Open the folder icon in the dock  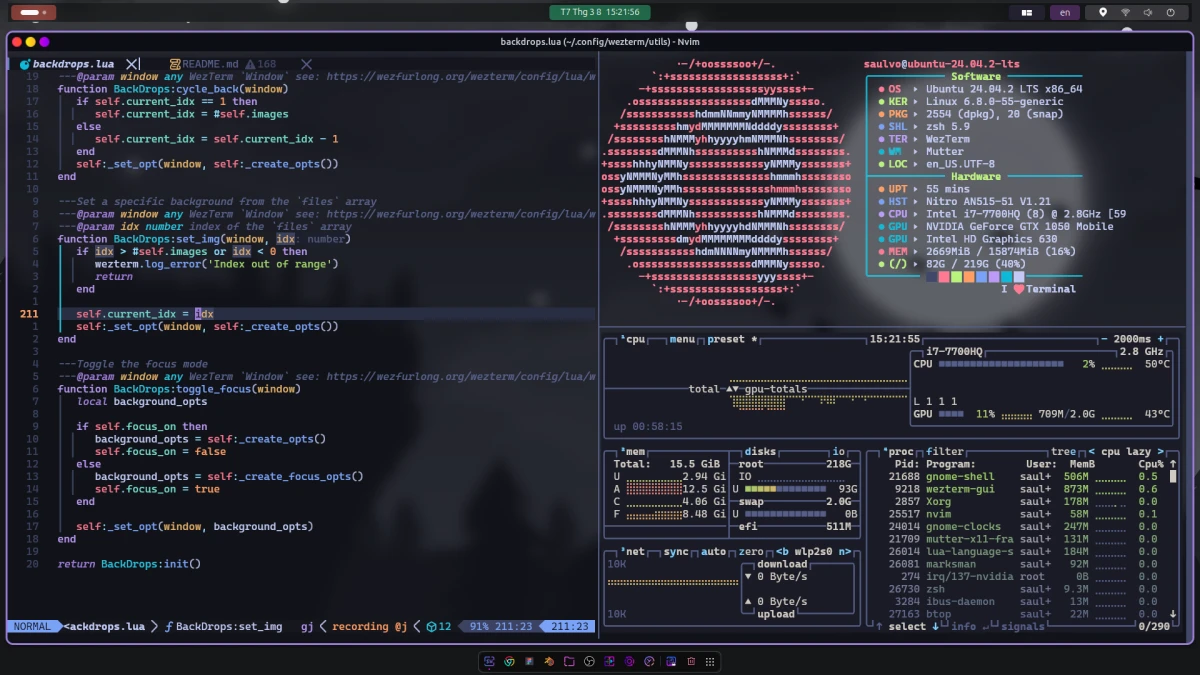click(570, 661)
